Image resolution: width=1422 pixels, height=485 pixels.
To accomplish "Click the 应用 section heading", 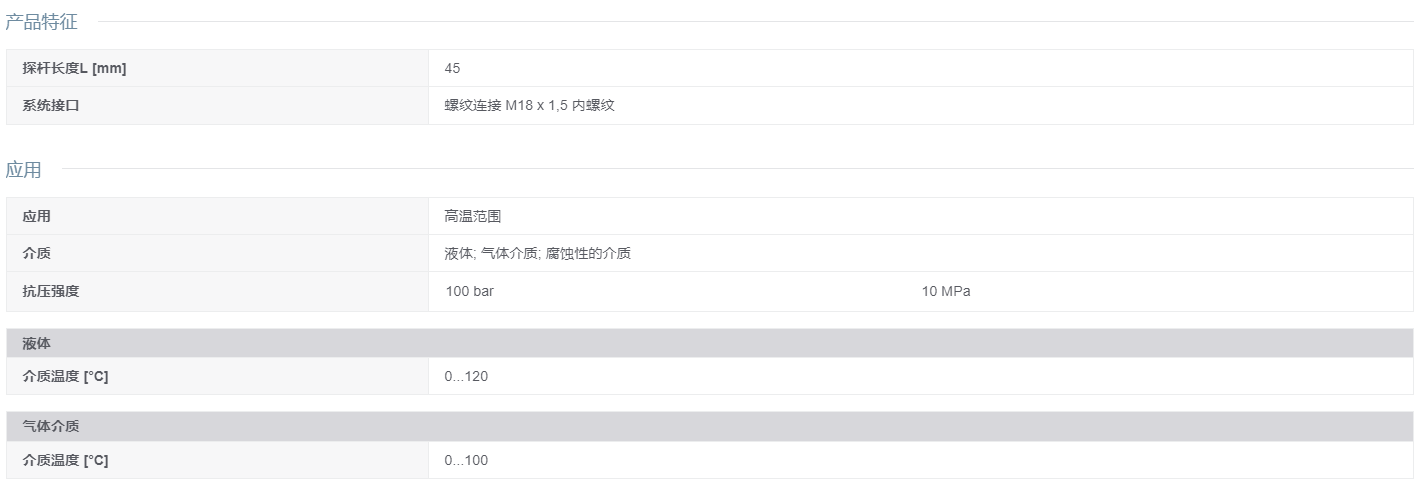I will pyautogui.click(x=24, y=170).
